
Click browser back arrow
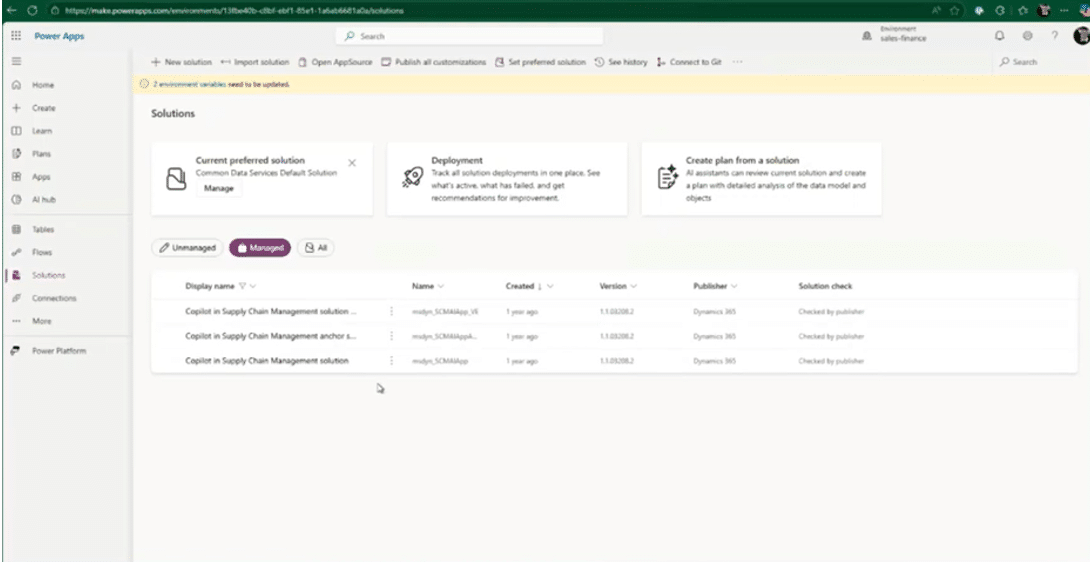pos(11,10)
